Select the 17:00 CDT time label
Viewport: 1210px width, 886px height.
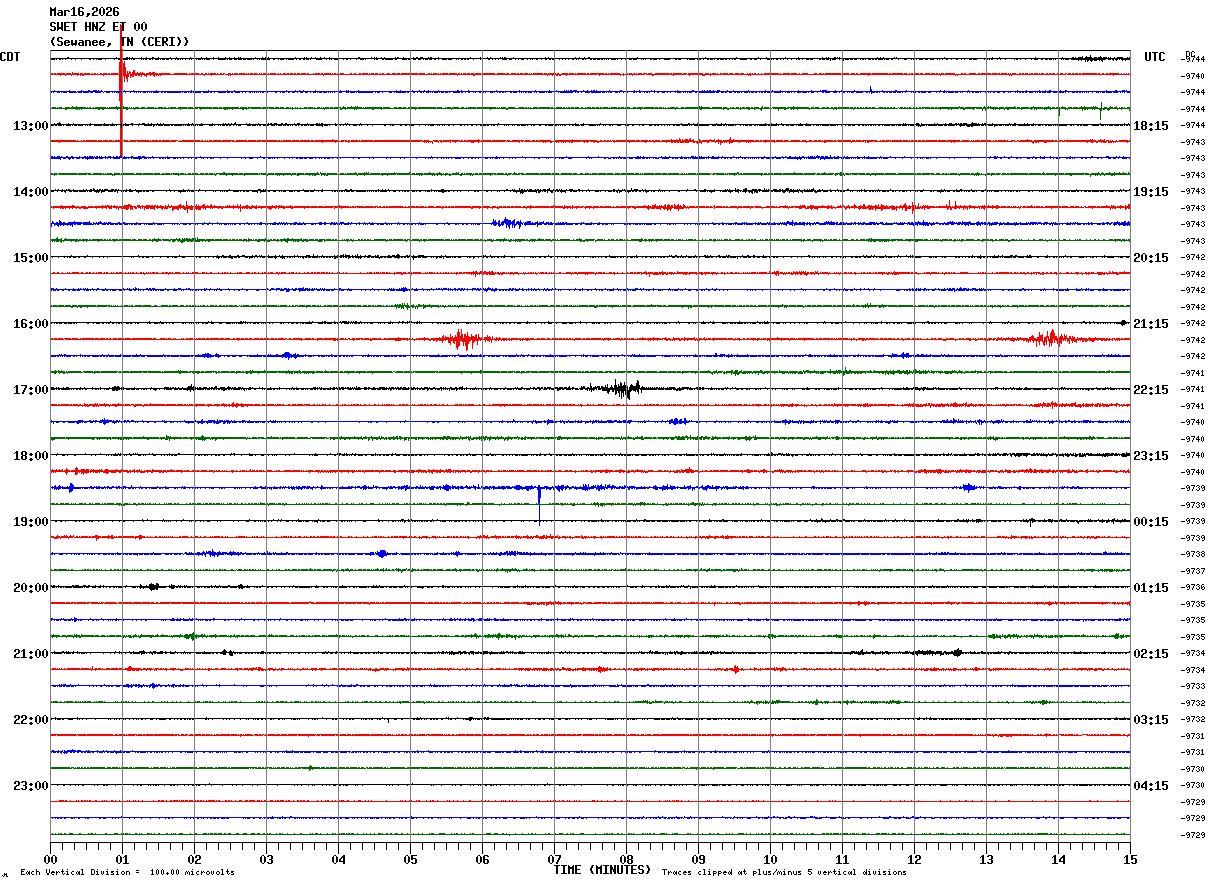(x=30, y=390)
